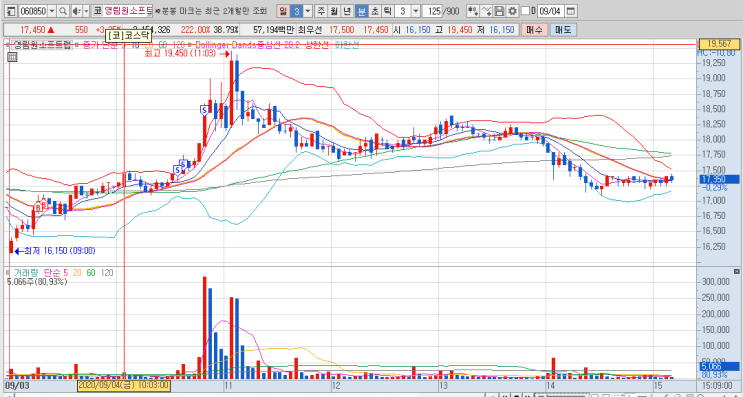
Task: Switch to weekly chart 주
Action: (x=321, y=10)
